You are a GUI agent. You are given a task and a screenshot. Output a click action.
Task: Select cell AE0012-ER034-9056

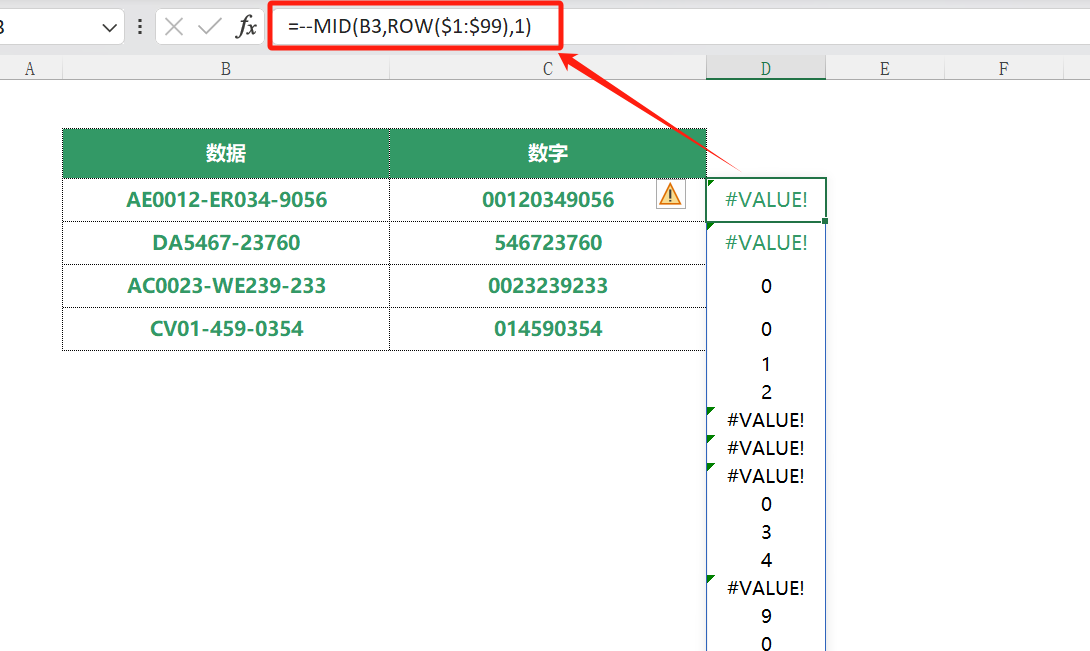pos(226,200)
